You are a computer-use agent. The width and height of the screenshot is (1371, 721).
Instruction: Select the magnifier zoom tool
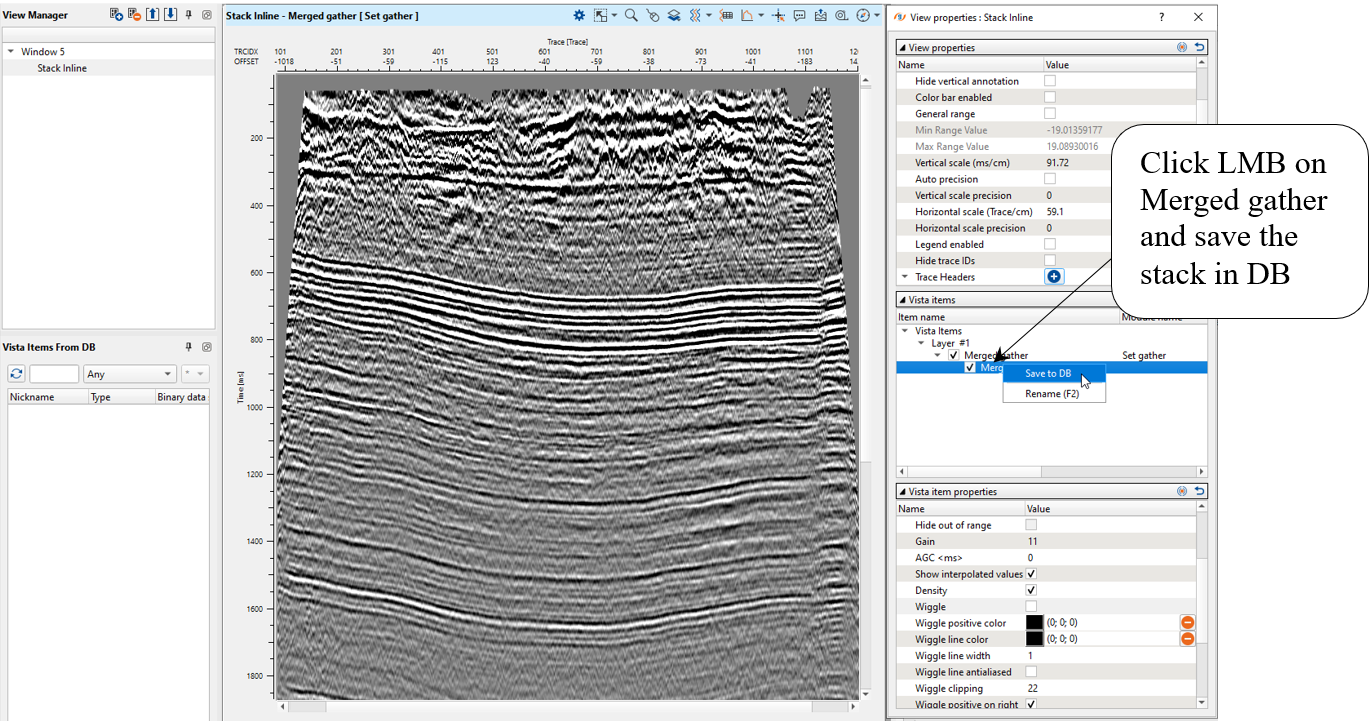click(x=631, y=16)
